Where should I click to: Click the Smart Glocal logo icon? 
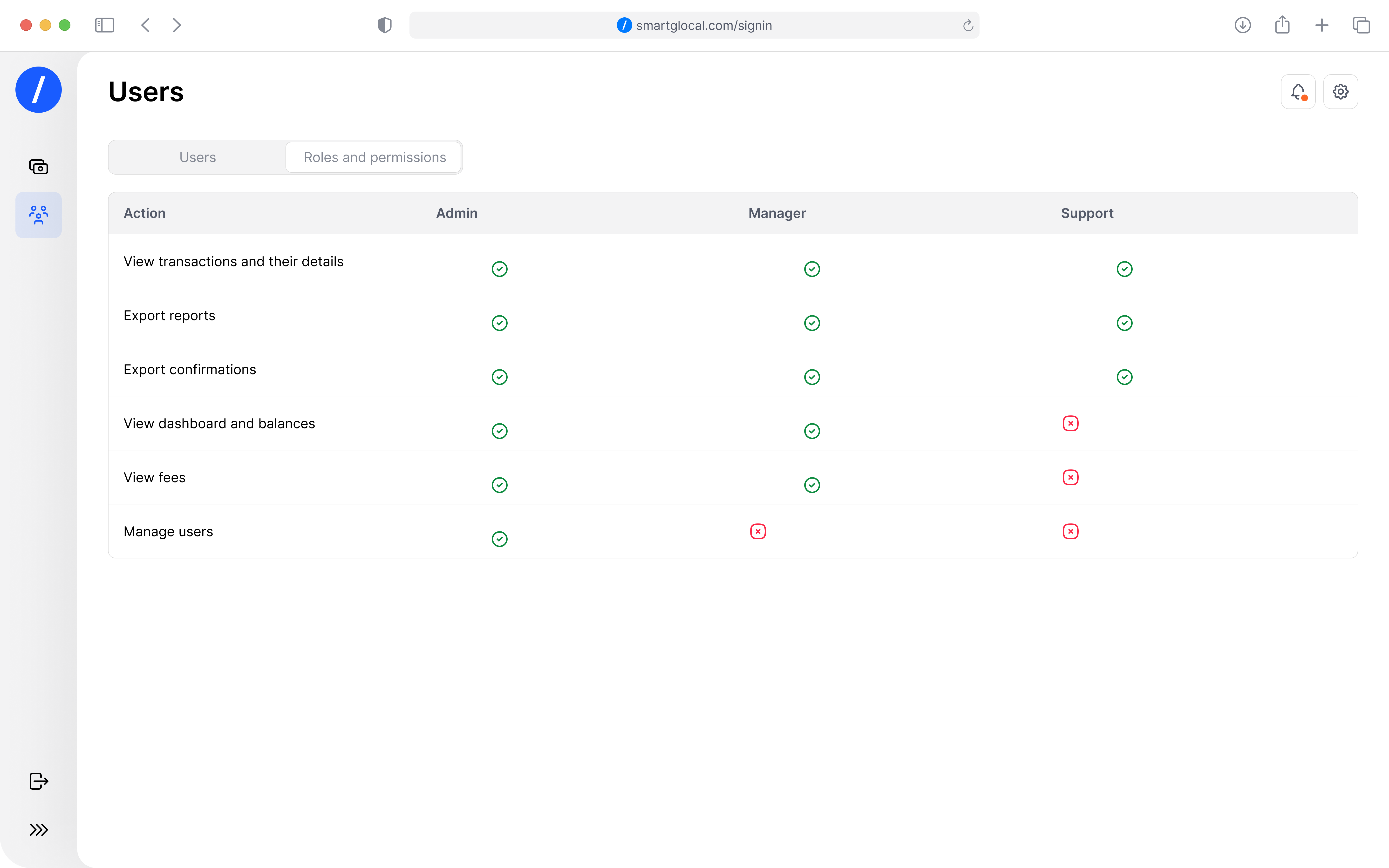38,89
